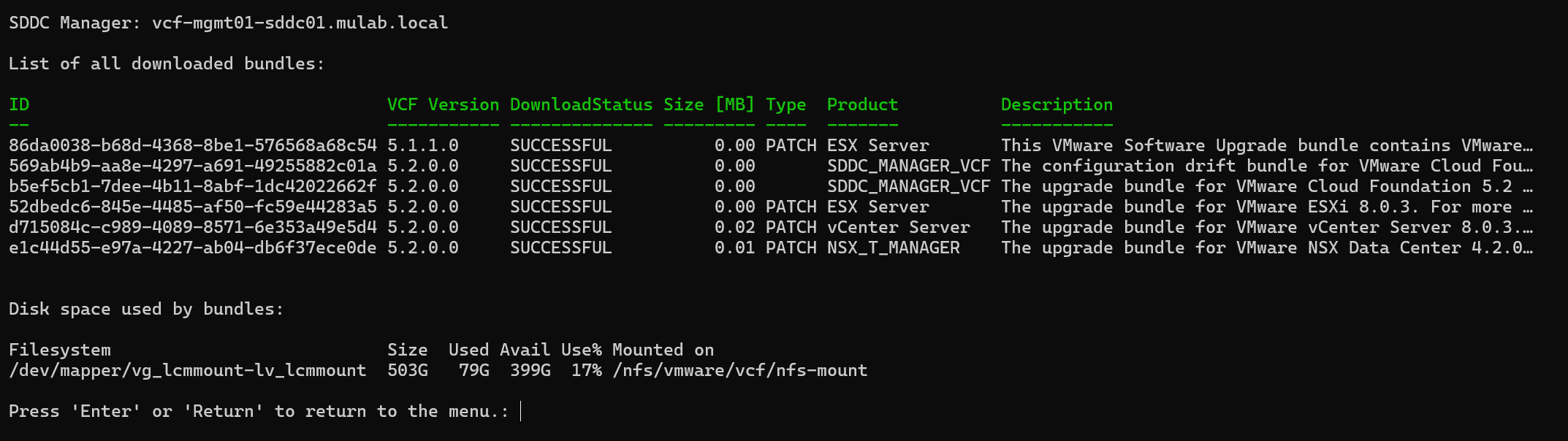Screen dimensions: 1568x441
Task: Click the 'Disk space used by bundles:' heading
Action: point(146,309)
